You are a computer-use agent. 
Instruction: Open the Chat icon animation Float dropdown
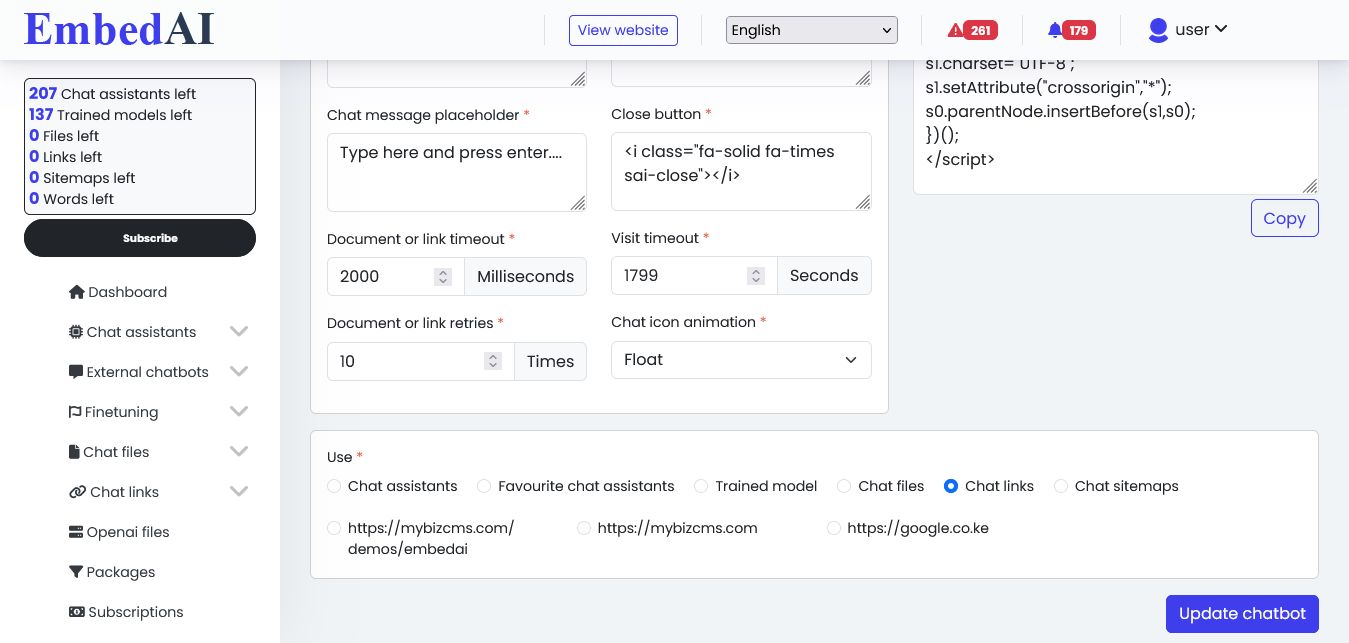point(741,360)
